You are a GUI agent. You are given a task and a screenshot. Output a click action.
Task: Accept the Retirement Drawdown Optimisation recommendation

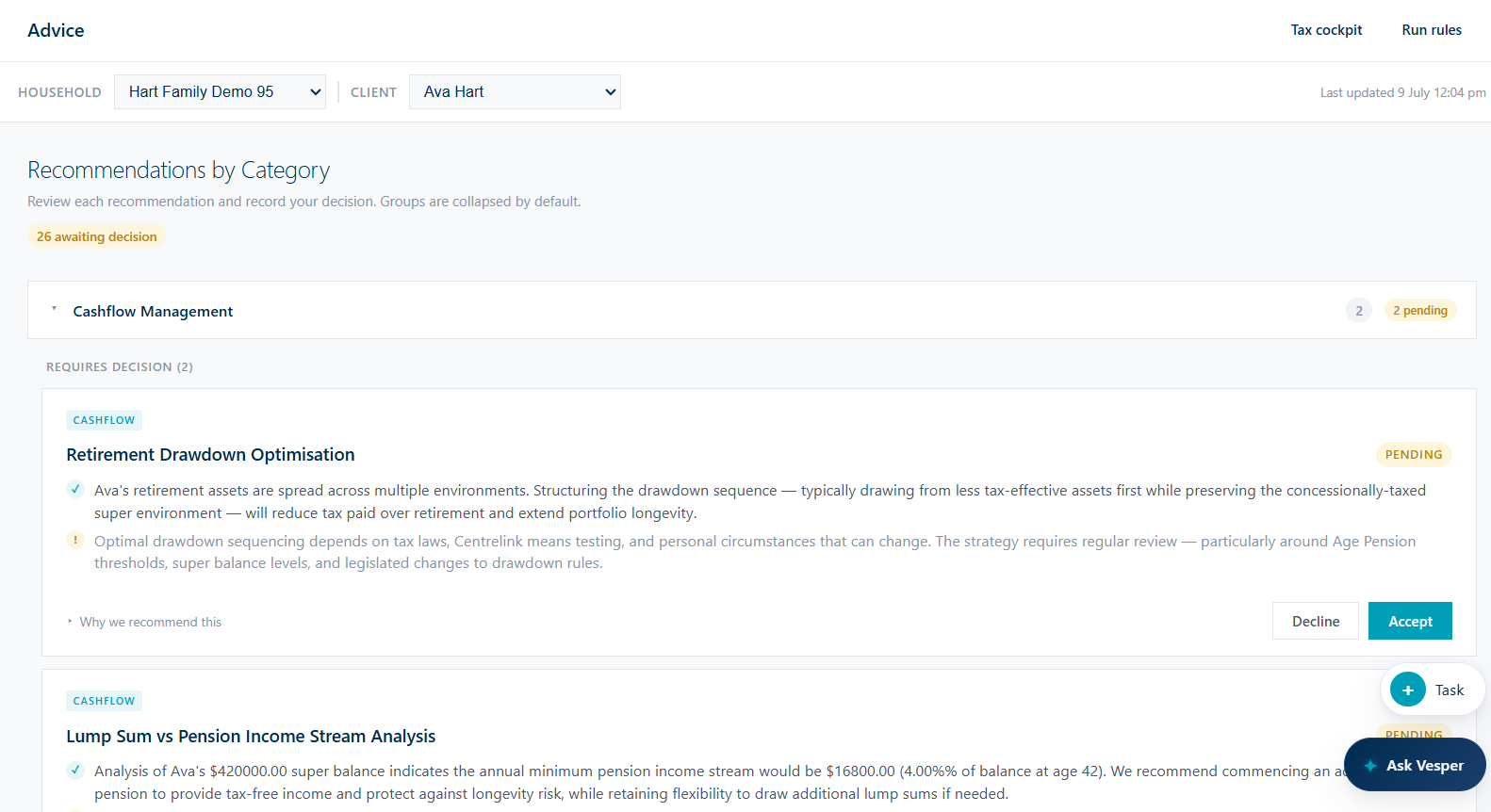pos(1410,621)
